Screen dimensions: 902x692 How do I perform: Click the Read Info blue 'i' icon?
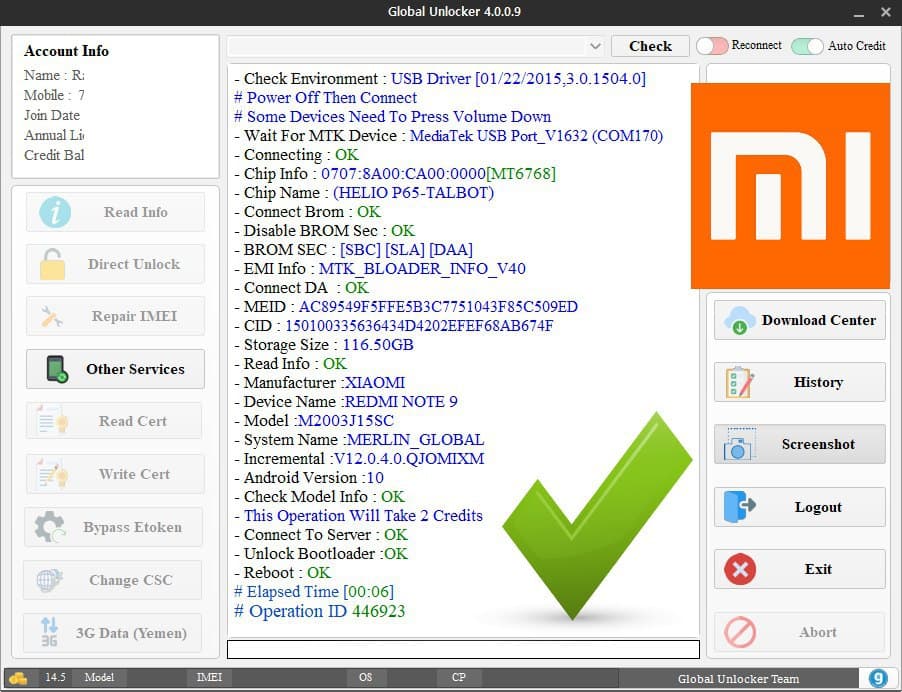click(x=55, y=212)
